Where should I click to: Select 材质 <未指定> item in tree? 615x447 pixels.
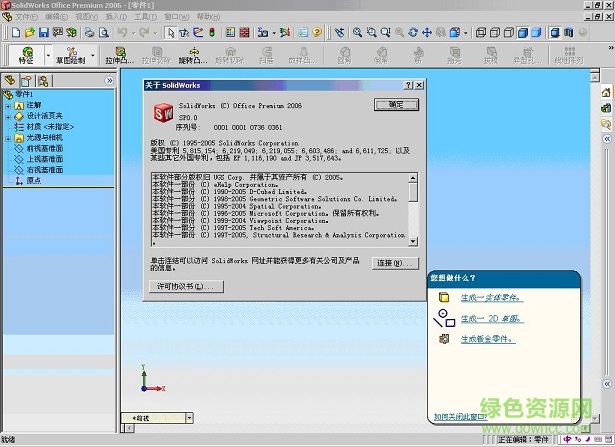point(50,127)
